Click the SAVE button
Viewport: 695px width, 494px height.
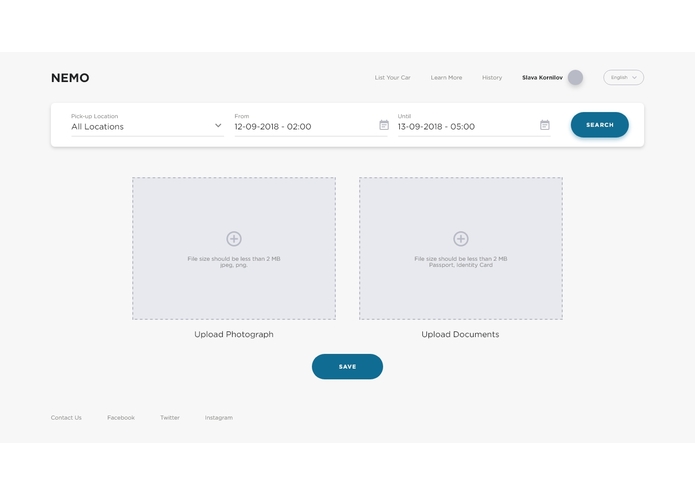[x=348, y=366]
